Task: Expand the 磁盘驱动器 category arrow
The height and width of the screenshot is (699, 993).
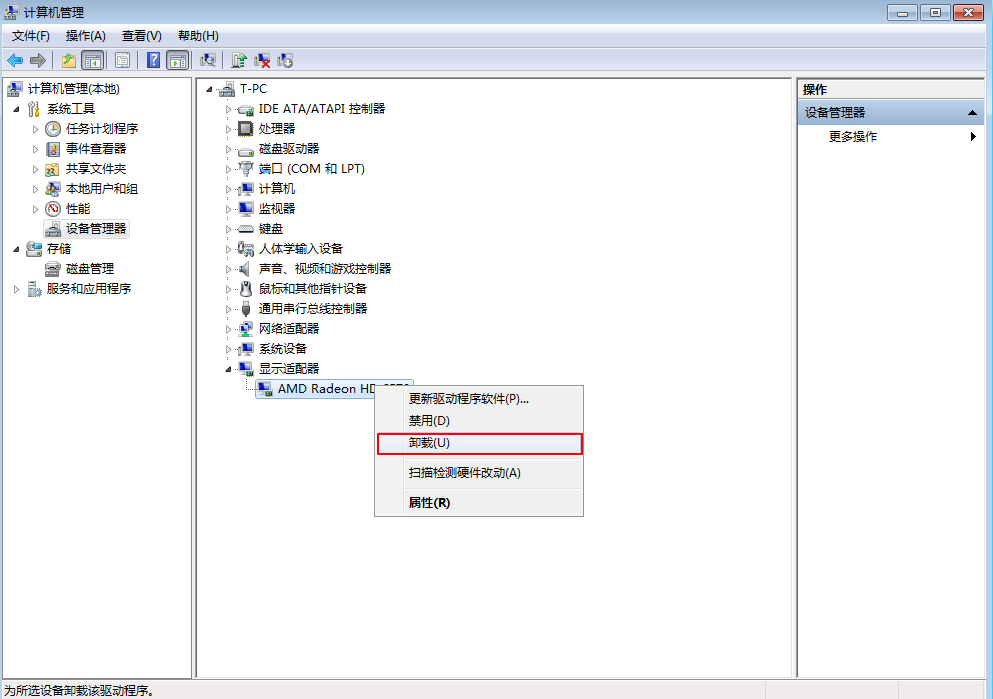Action: click(x=228, y=149)
